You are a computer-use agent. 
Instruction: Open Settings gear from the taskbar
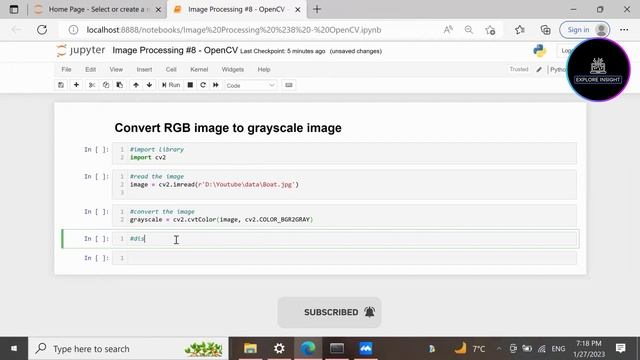(279, 349)
